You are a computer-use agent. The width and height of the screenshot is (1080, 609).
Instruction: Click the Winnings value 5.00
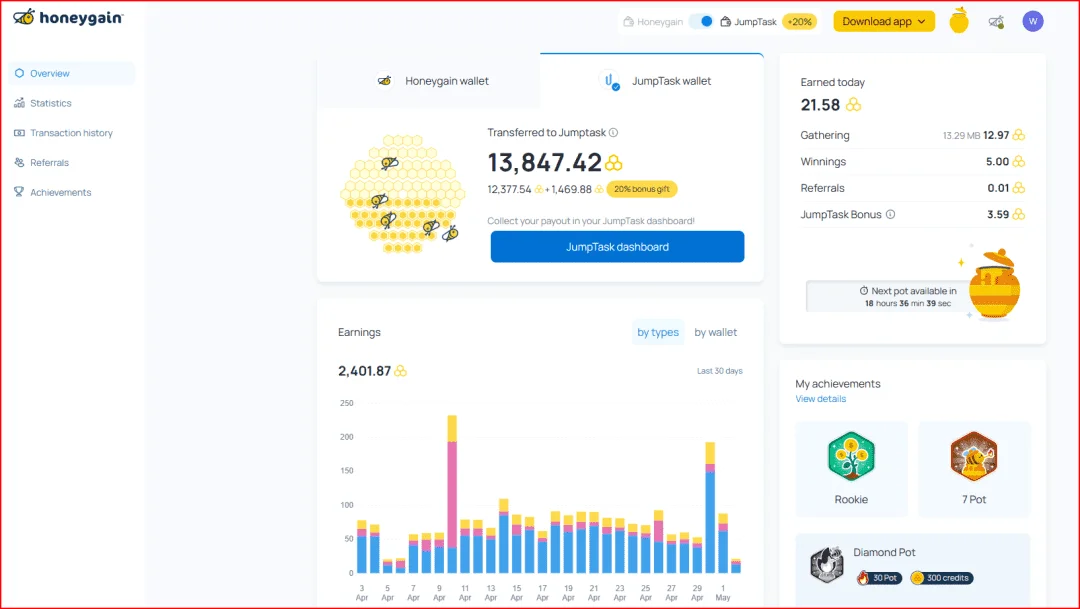pos(997,161)
